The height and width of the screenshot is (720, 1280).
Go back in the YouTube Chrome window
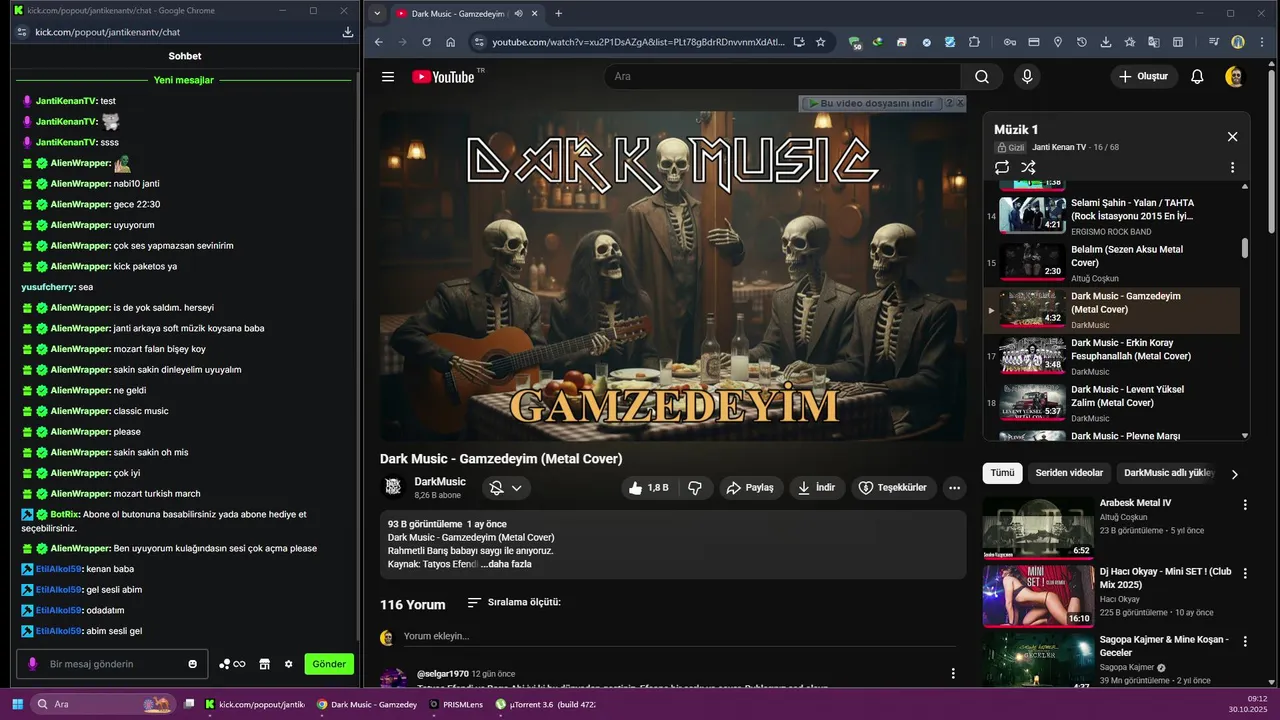[379, 42]
